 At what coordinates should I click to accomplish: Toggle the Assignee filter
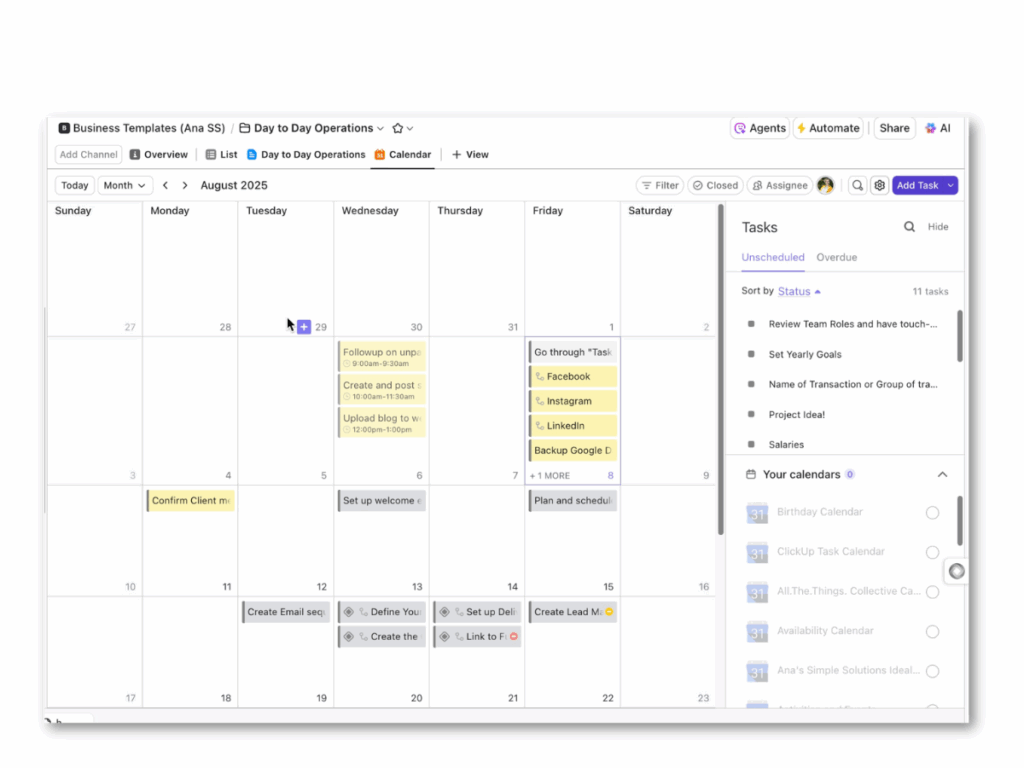click(780, 185)
